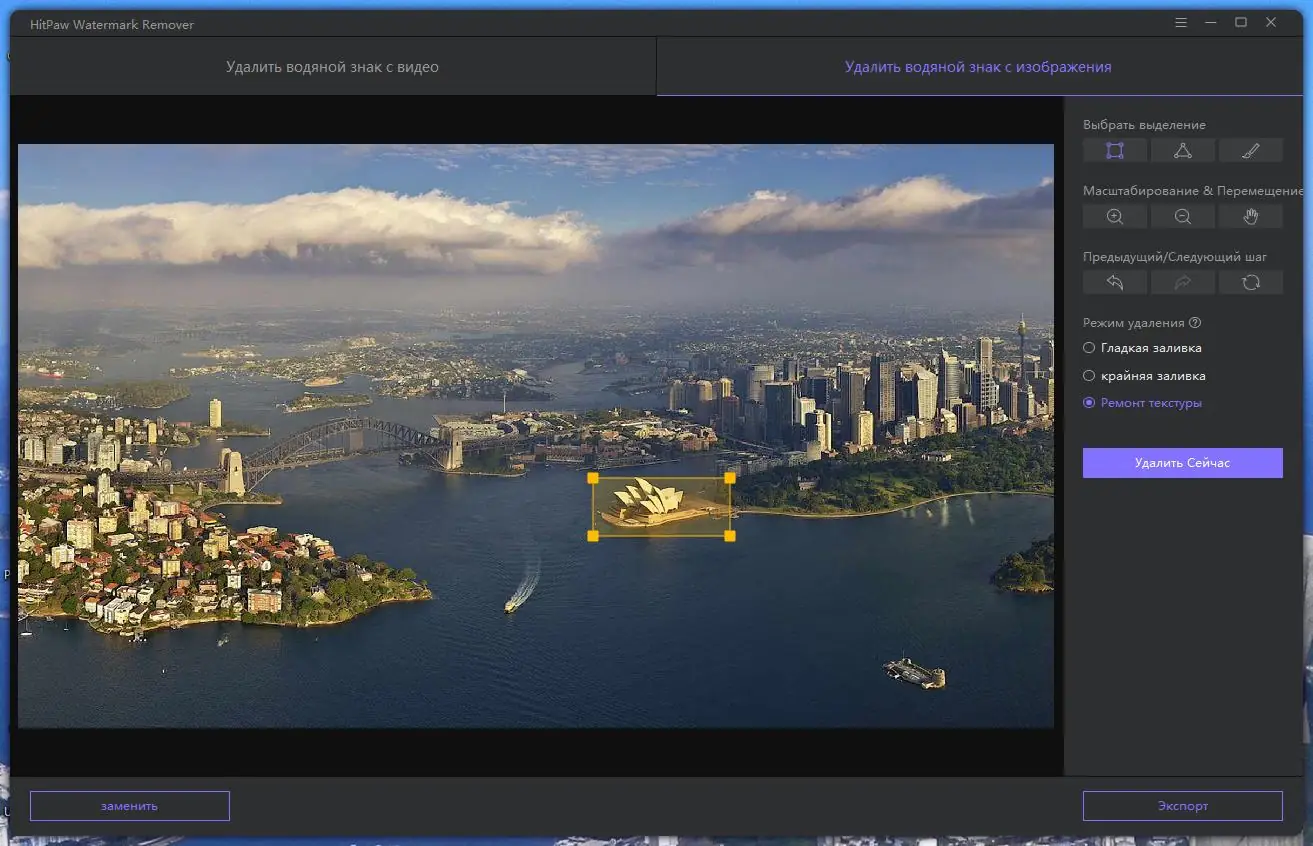The image size is (1313, 846).
Task: Click the HitPaw Watermark Remover title text
Action: [112, 23]
